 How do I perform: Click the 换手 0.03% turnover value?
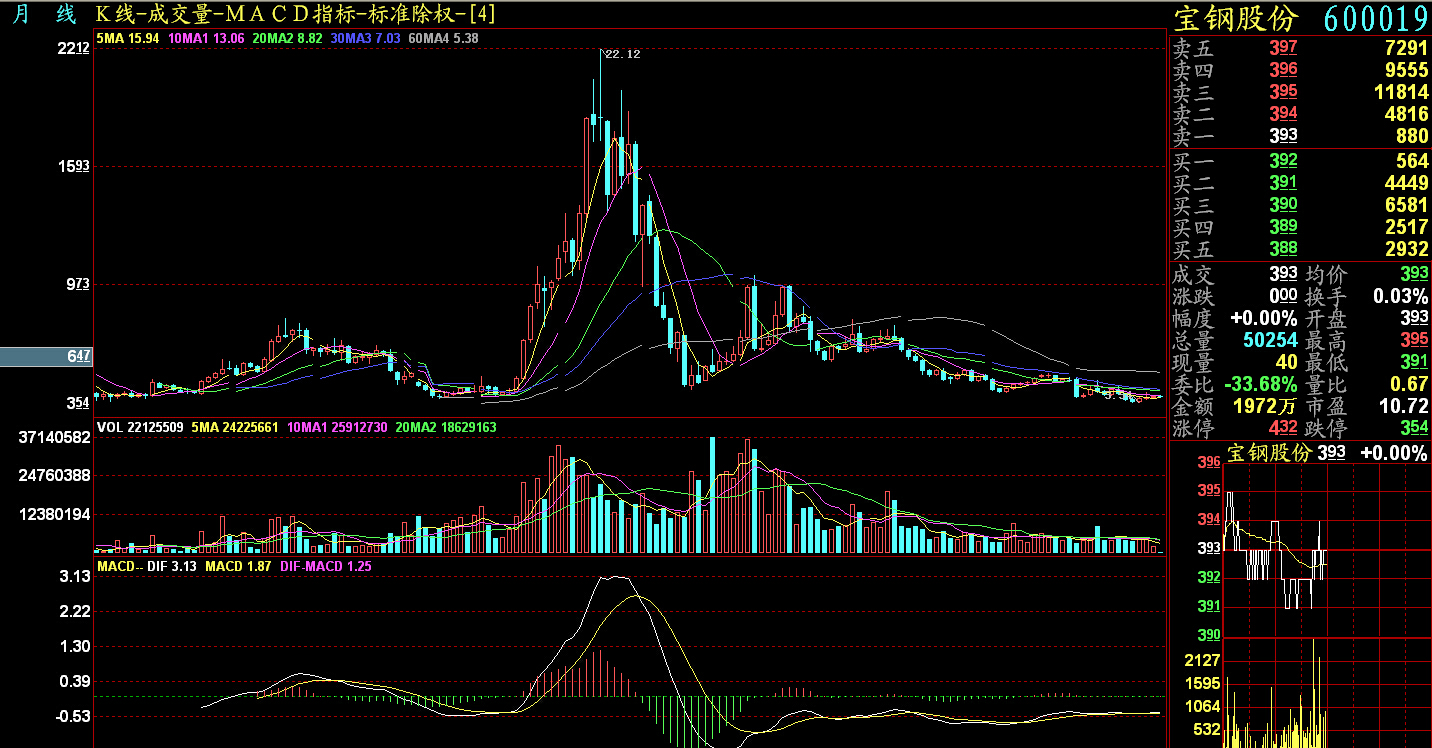(x=1400, y=296)
